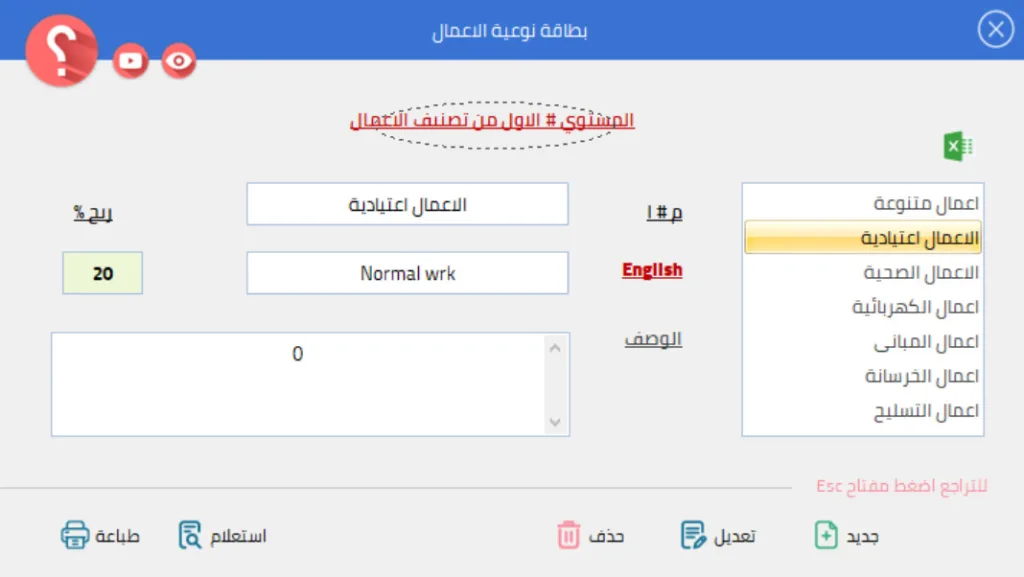Select اعمال الكهربائية list item
This screenshot has height=577, width=1024.
coord(915,307)
